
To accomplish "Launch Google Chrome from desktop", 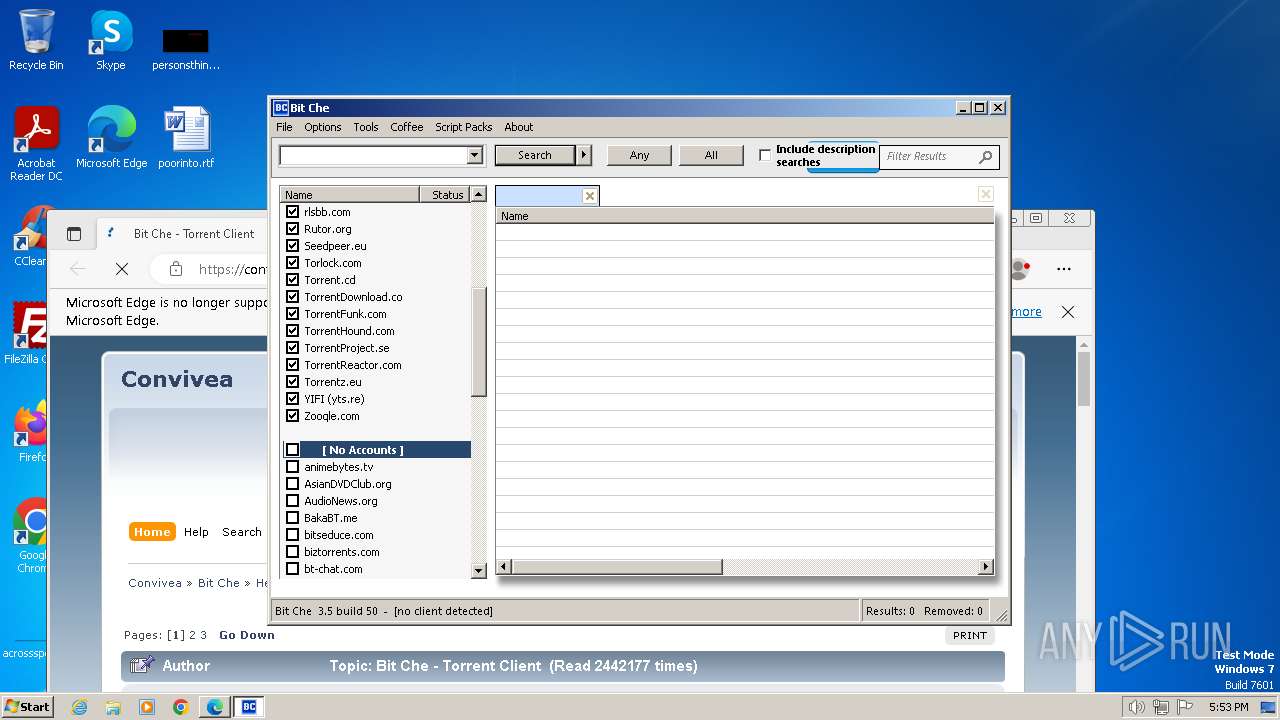I will pyautogui.click(x=30, y=536).
